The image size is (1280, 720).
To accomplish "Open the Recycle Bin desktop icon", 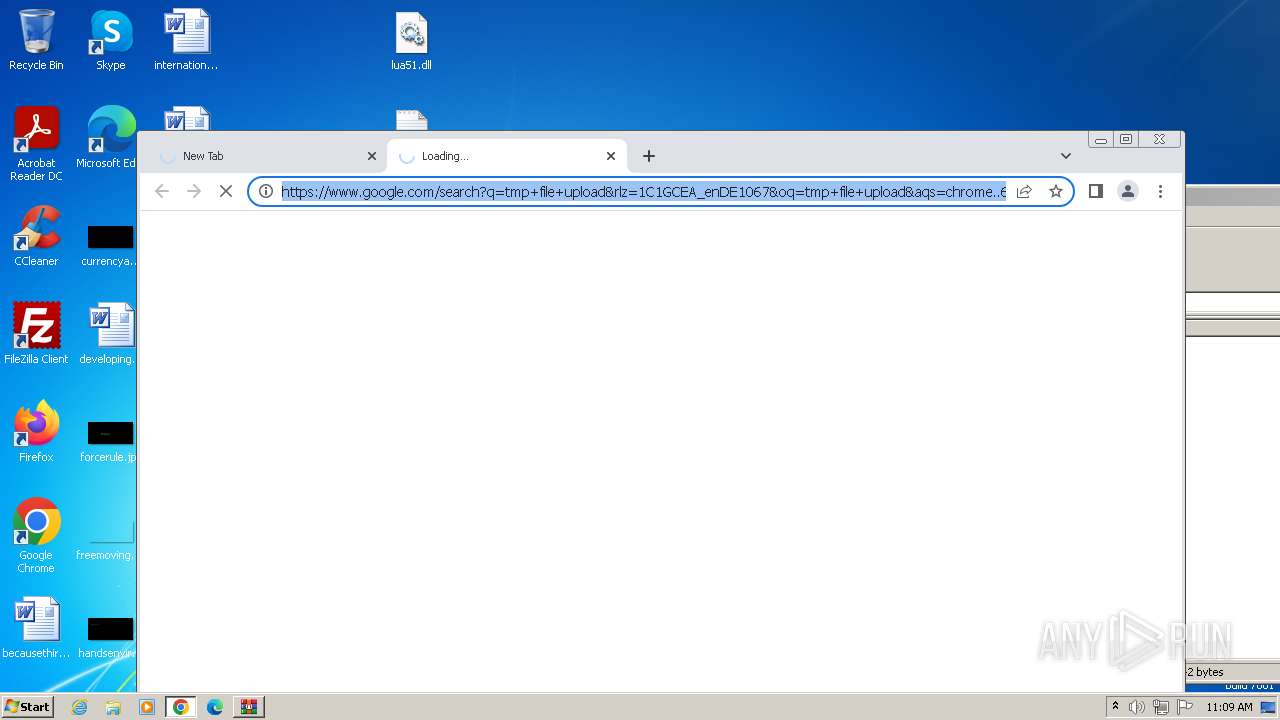I will 36,41.
